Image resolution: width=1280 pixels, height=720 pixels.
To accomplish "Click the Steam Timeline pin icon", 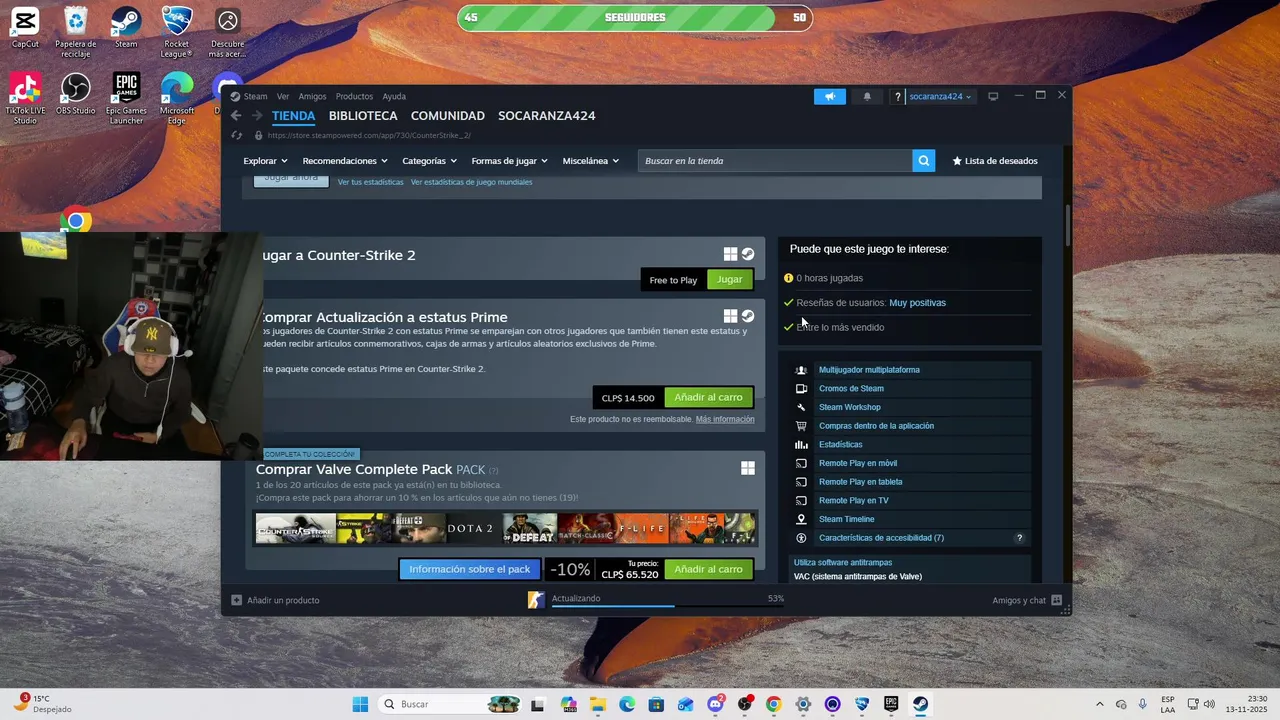I will 801,519.
